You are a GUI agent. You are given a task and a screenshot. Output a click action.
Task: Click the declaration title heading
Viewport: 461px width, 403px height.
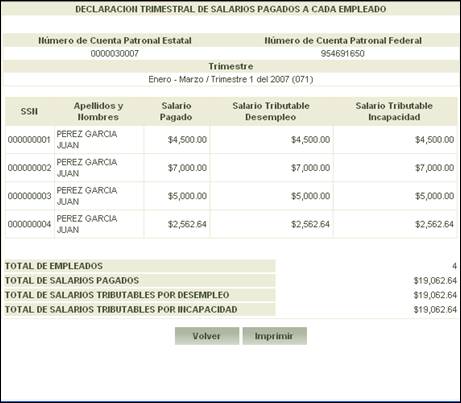[x=231, y=9]
